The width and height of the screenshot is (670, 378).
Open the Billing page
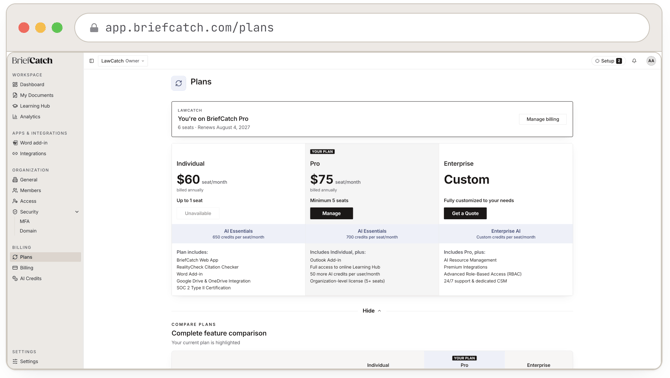pos(23,268)
